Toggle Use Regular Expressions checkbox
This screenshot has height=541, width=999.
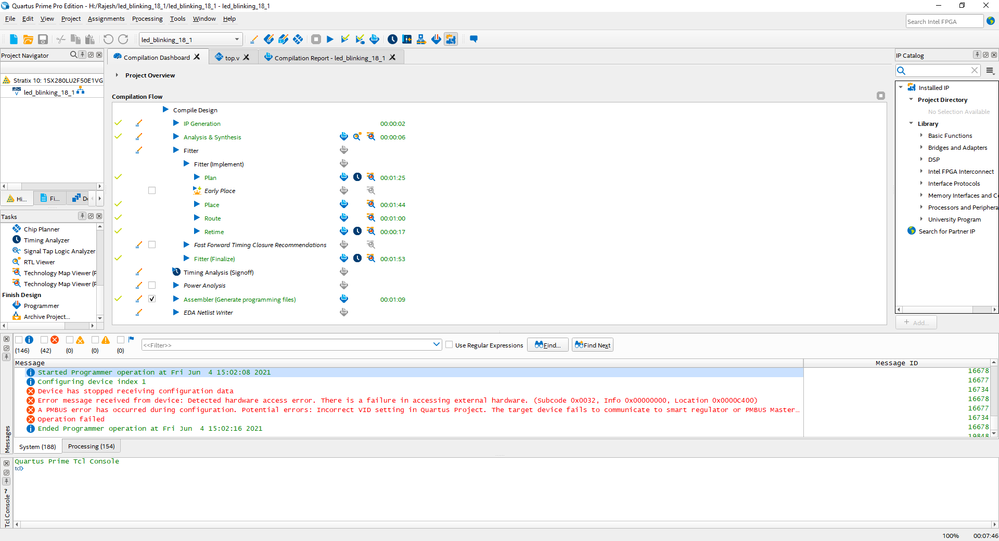tap(449, 345)
